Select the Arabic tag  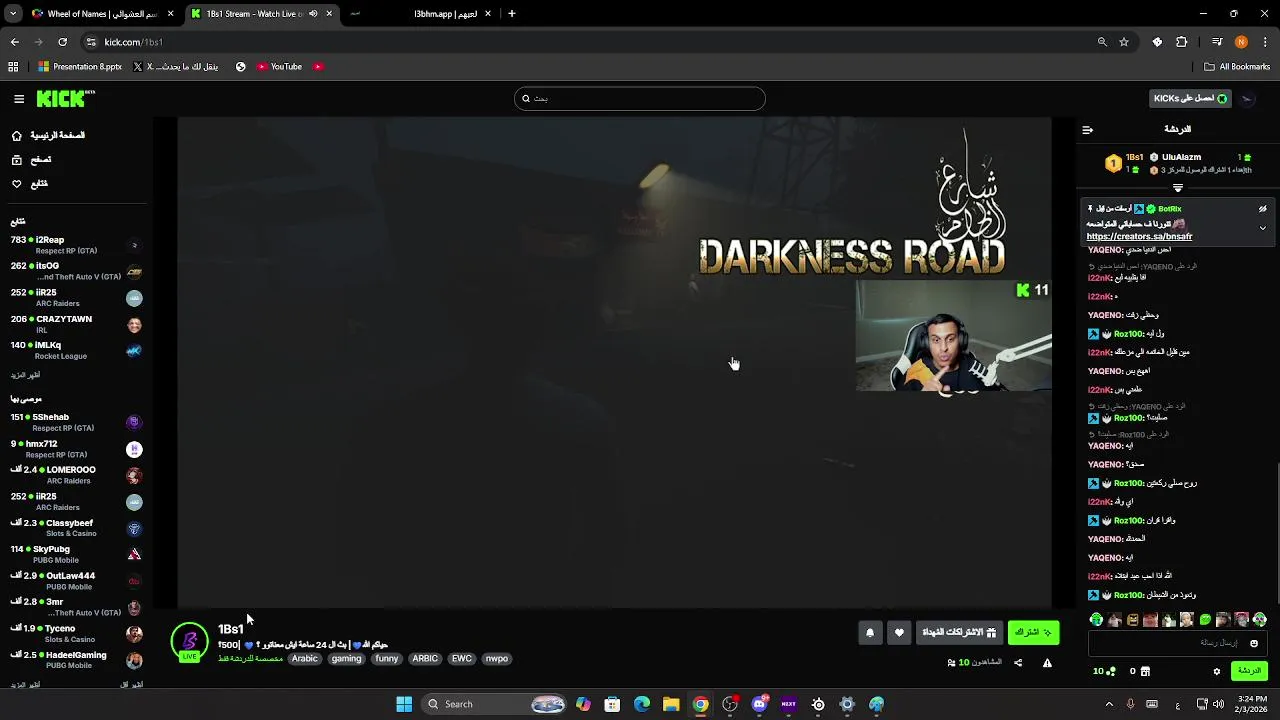(x=305, y=659)
